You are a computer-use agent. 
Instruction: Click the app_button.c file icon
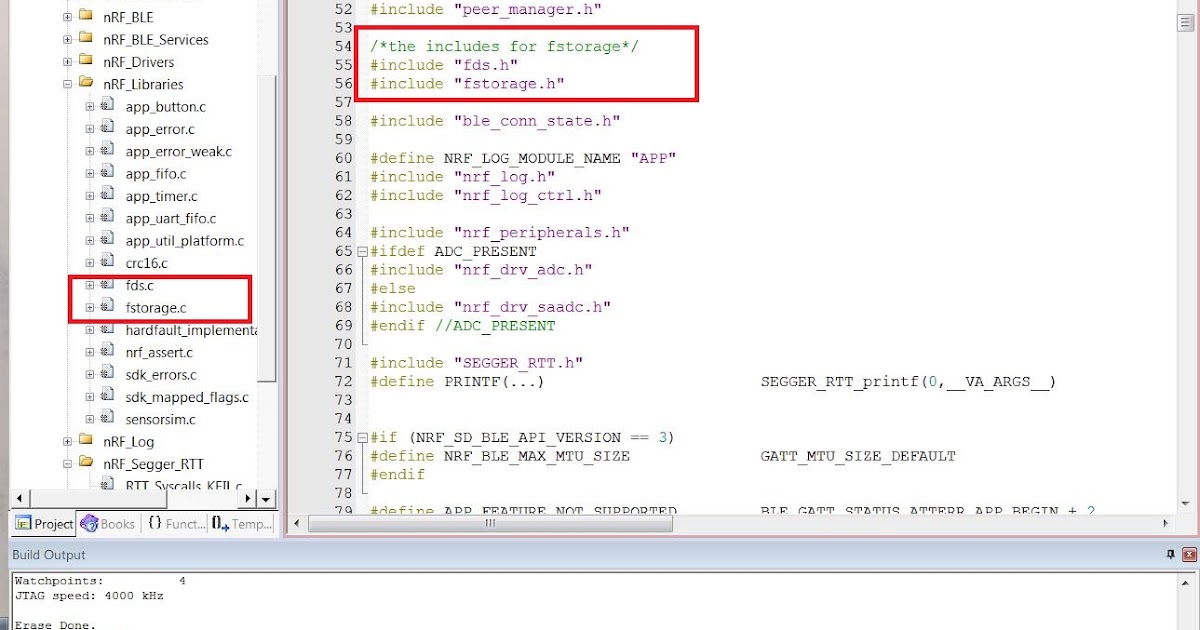click(107, 107)
